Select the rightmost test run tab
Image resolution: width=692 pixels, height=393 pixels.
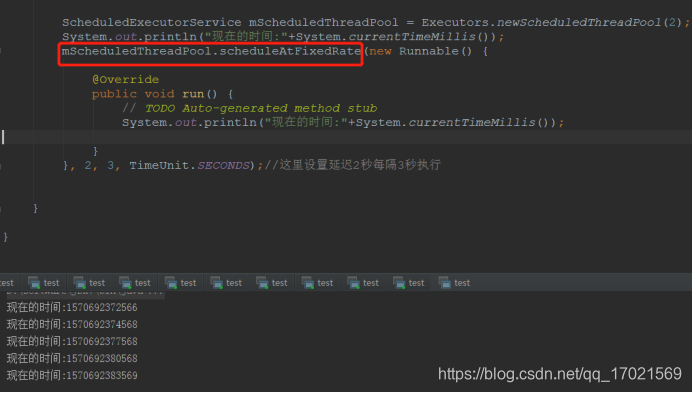coord(455,283)
